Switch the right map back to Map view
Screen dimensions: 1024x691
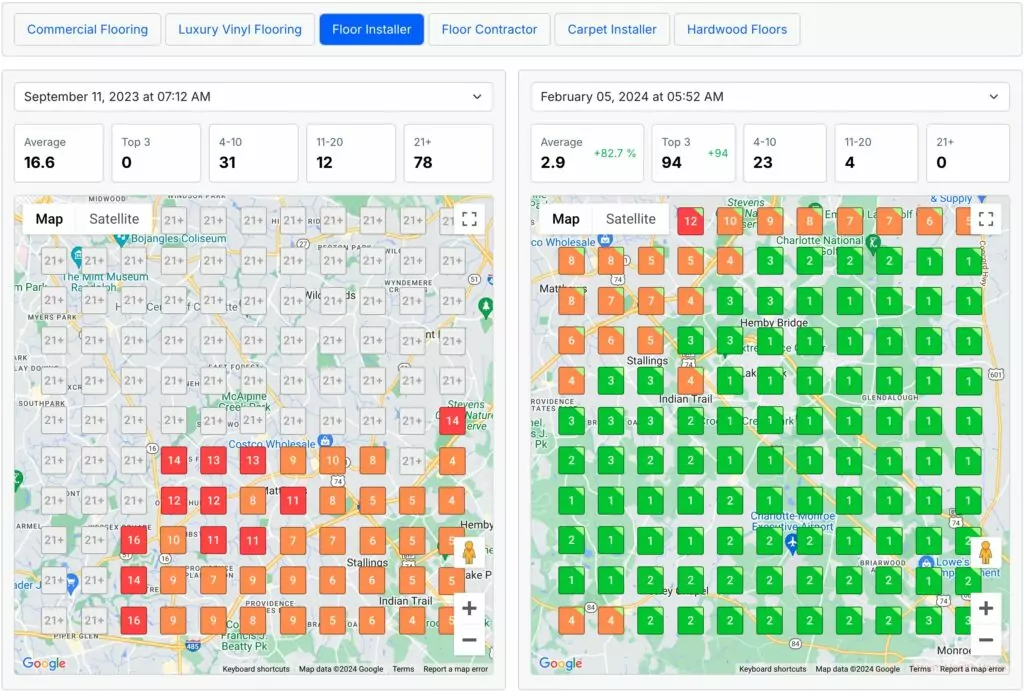point(566,218)
